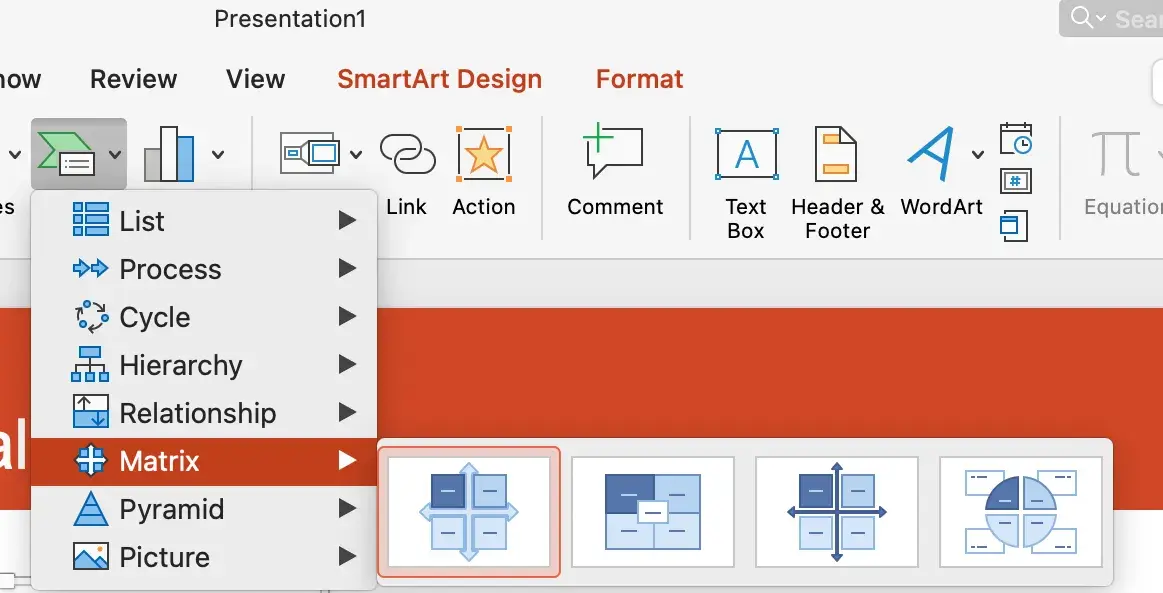
Task: Insert a Link using the chain icon
Action: coord(407,155)
